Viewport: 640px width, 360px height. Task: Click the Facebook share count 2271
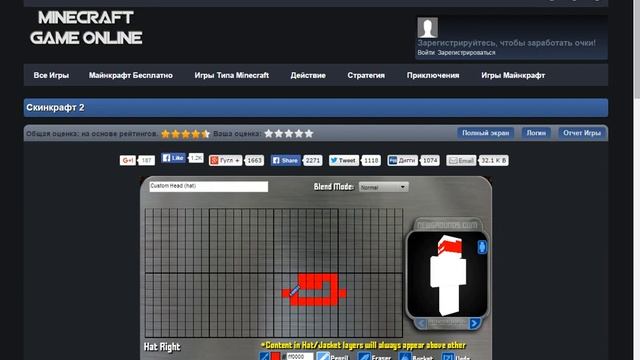click(x=313, y=160)
